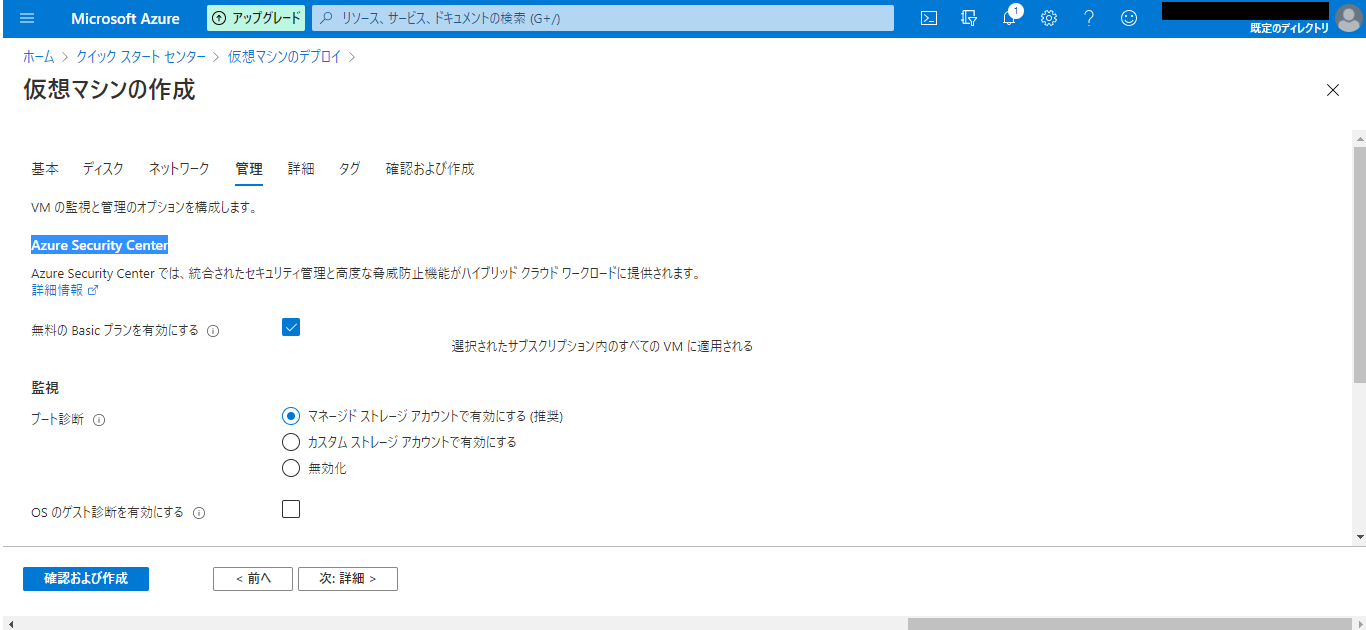Screen dimensions: 1366x630
Task: Open the directory and subscription filter icon
Action: [969, 18]
